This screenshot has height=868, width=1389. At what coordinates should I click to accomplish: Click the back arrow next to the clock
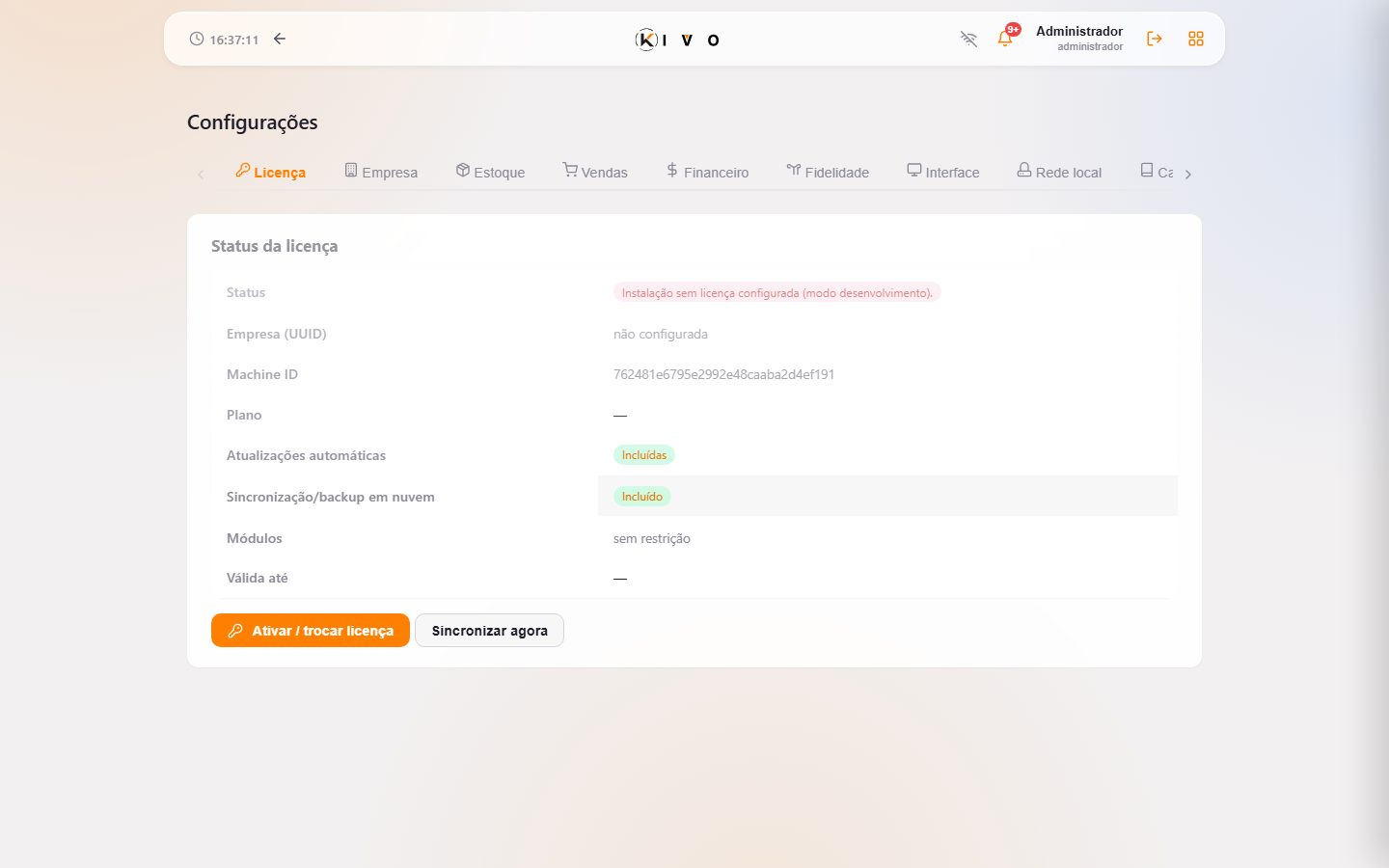[280, 39]
